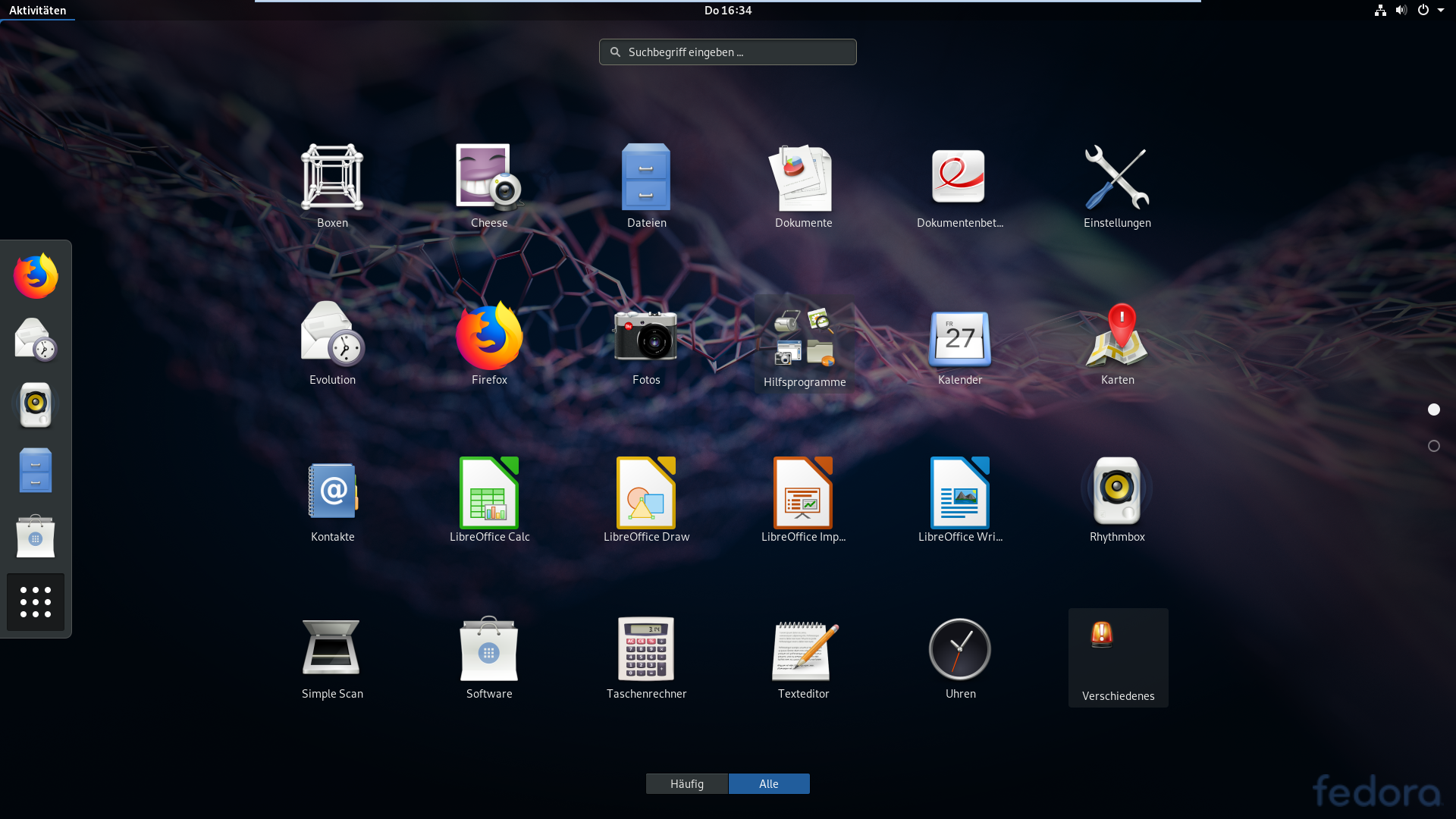Open Software store in app grid
The image size is (1456, 819).
[x=489, y=657]
